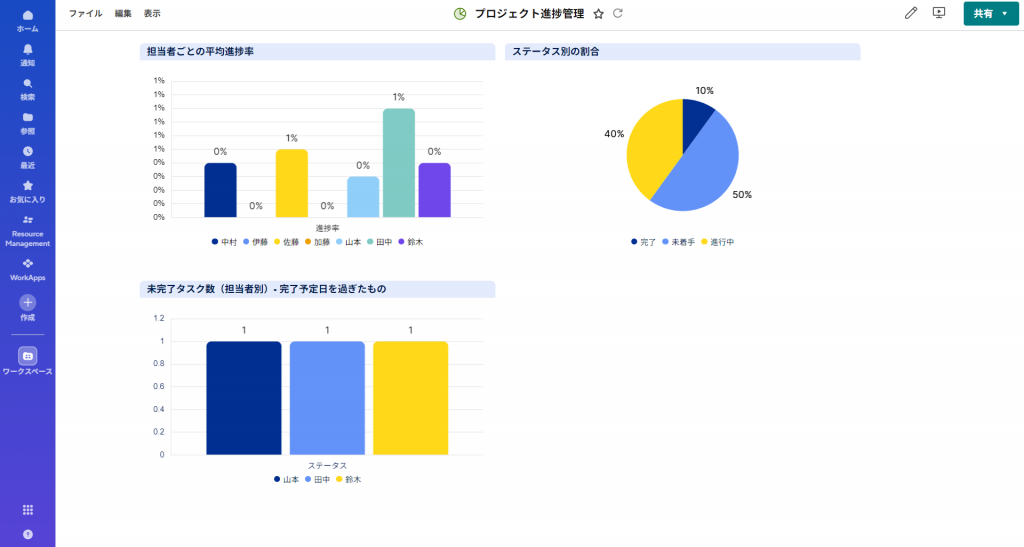Image resolution: width=1024 pixels, height=547 pixels.
Task: Click the pencil edit dashboard icon
Action: coord(910,13)
